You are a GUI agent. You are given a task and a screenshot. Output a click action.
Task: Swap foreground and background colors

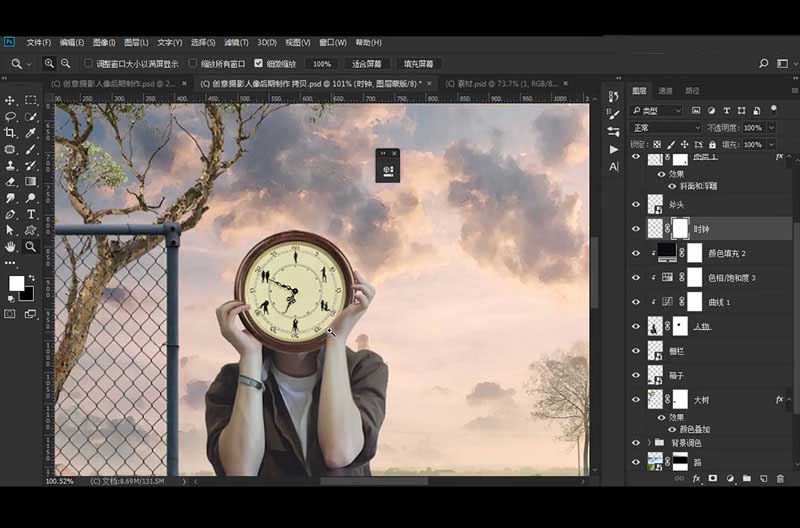coord(32,278)
